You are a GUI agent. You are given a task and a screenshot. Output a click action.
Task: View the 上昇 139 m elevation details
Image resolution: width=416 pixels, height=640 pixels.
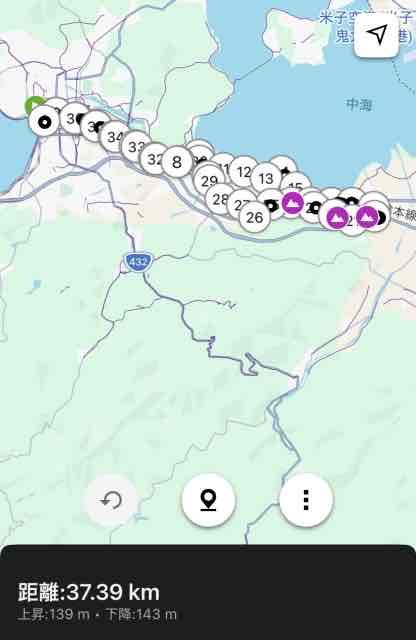click(x=54, y=614)
